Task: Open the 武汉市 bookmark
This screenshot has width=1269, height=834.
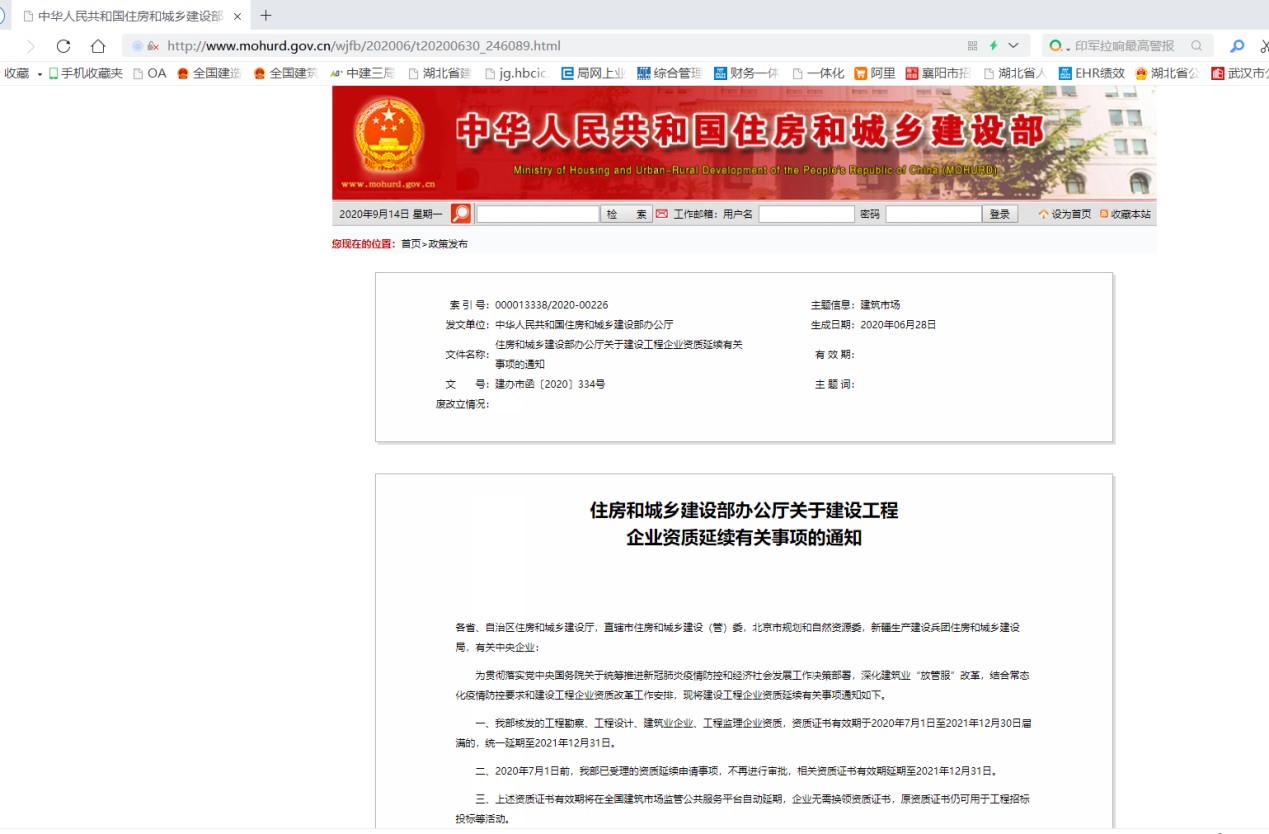Action: 1239,73
